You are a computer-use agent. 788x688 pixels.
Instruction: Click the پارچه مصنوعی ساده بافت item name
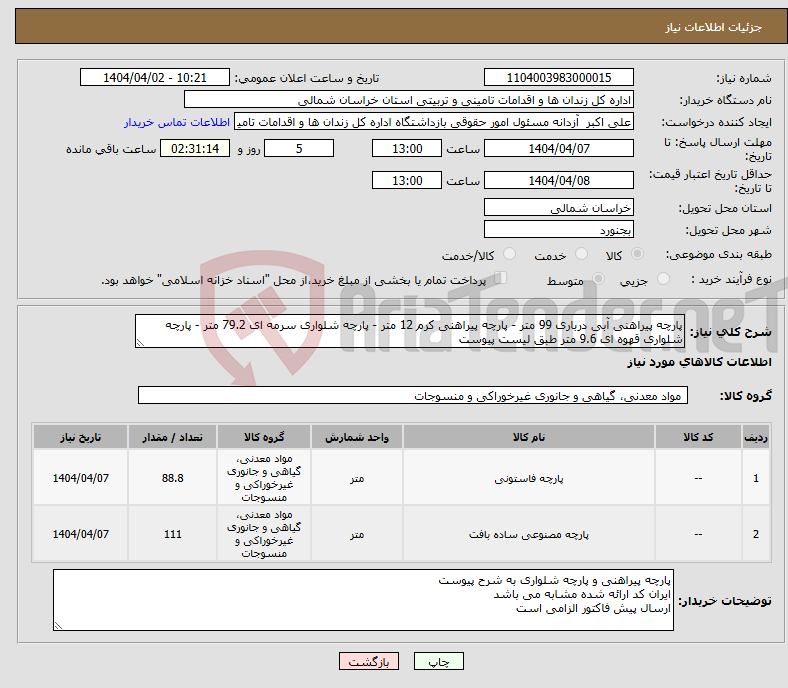(x=529, y=534)
